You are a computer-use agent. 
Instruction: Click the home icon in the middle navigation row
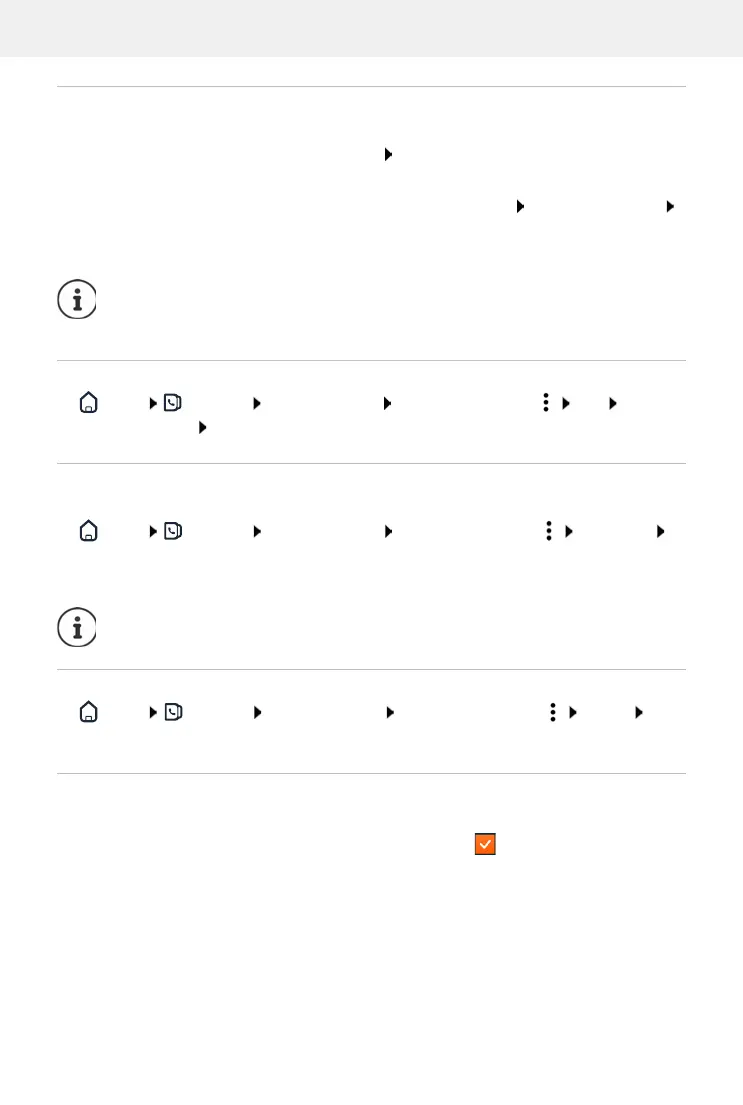pos(88,531)
